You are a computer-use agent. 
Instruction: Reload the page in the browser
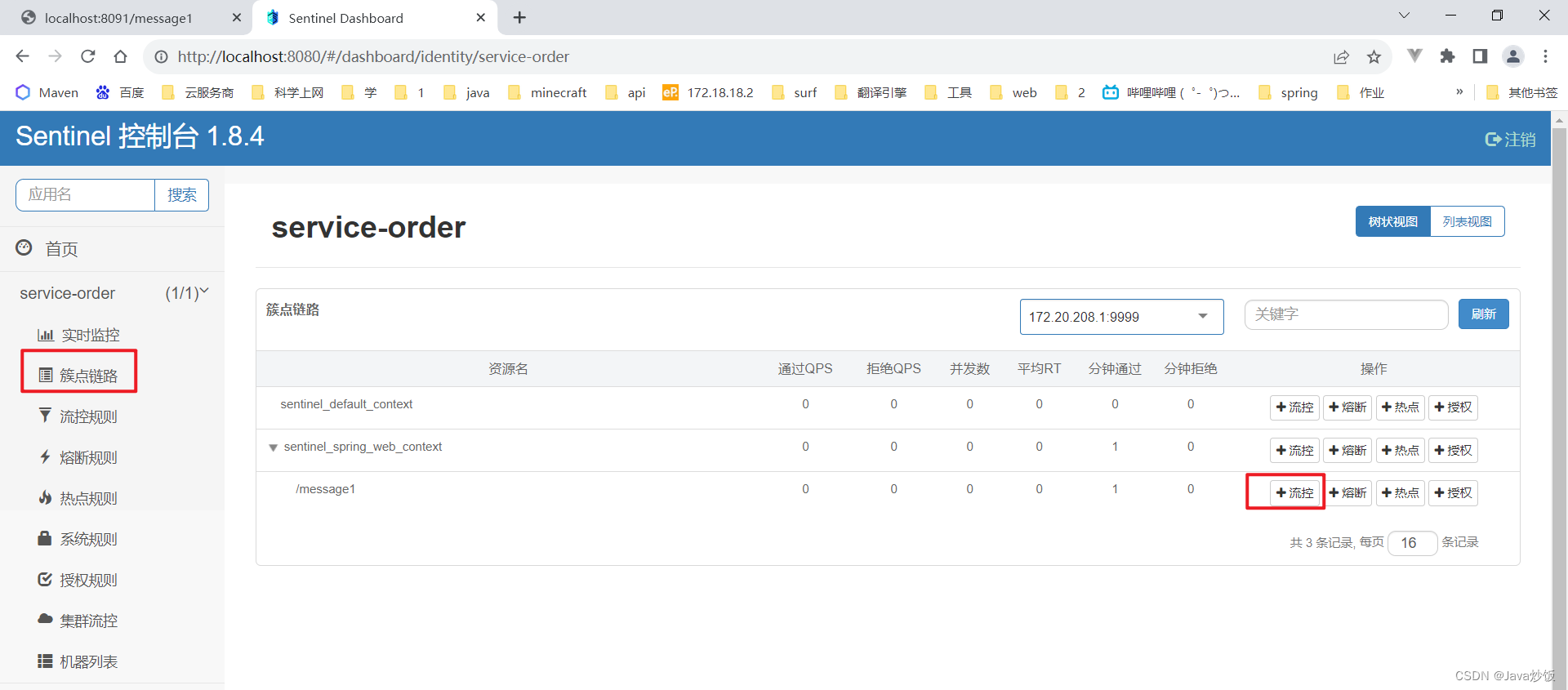point(88,56)
